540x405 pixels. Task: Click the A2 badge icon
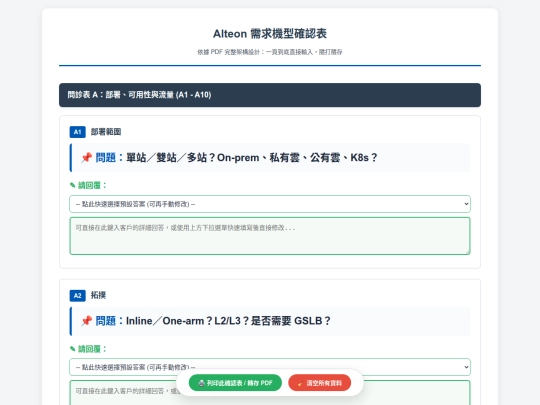pyautogui.click(x=77, y=295)
